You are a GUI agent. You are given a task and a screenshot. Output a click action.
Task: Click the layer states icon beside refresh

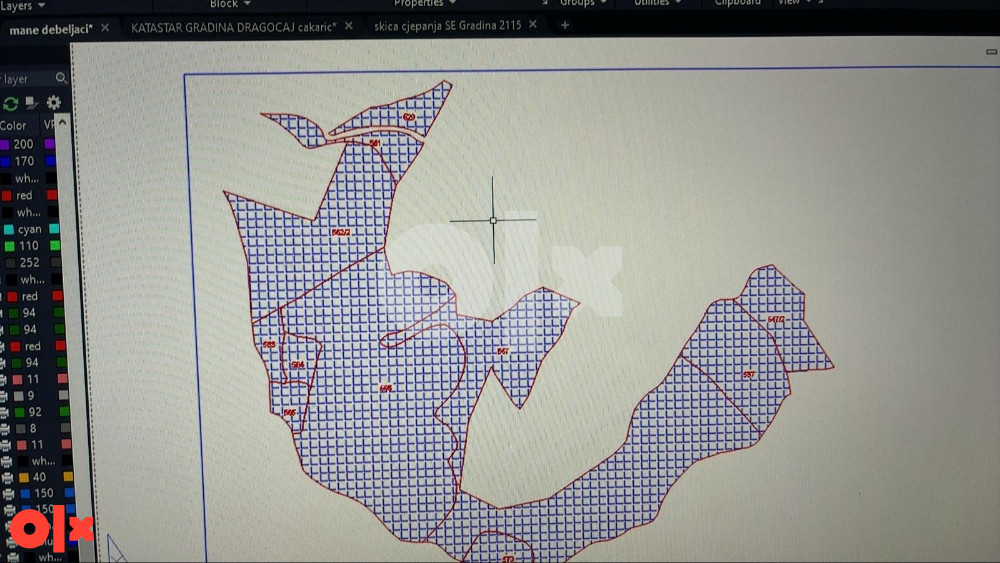pyautogui.click(x=31, y=103)
